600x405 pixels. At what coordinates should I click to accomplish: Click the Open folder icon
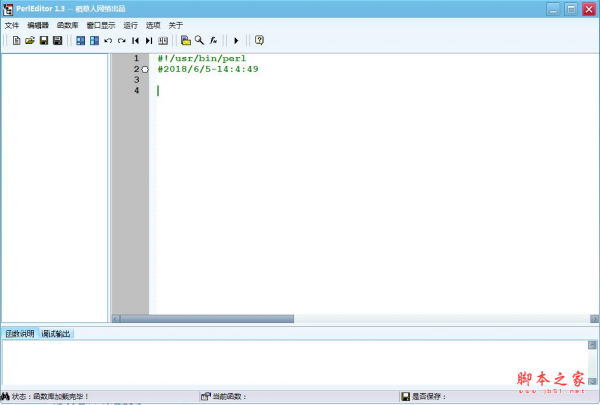(x=29, y=40)
